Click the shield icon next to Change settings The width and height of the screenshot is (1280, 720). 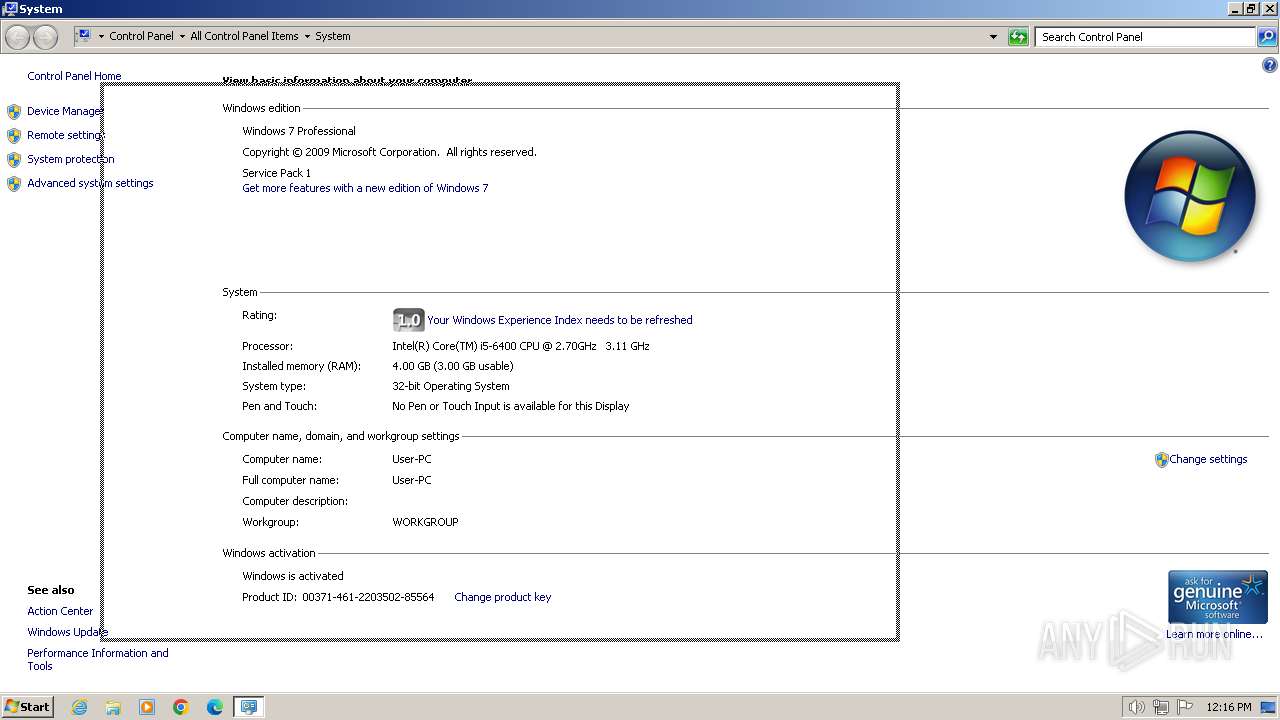coord(1161,460)
